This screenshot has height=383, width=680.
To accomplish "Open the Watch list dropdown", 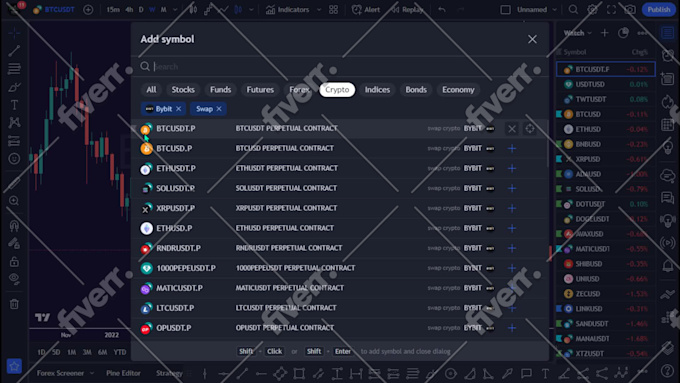I will coord(577,33).
